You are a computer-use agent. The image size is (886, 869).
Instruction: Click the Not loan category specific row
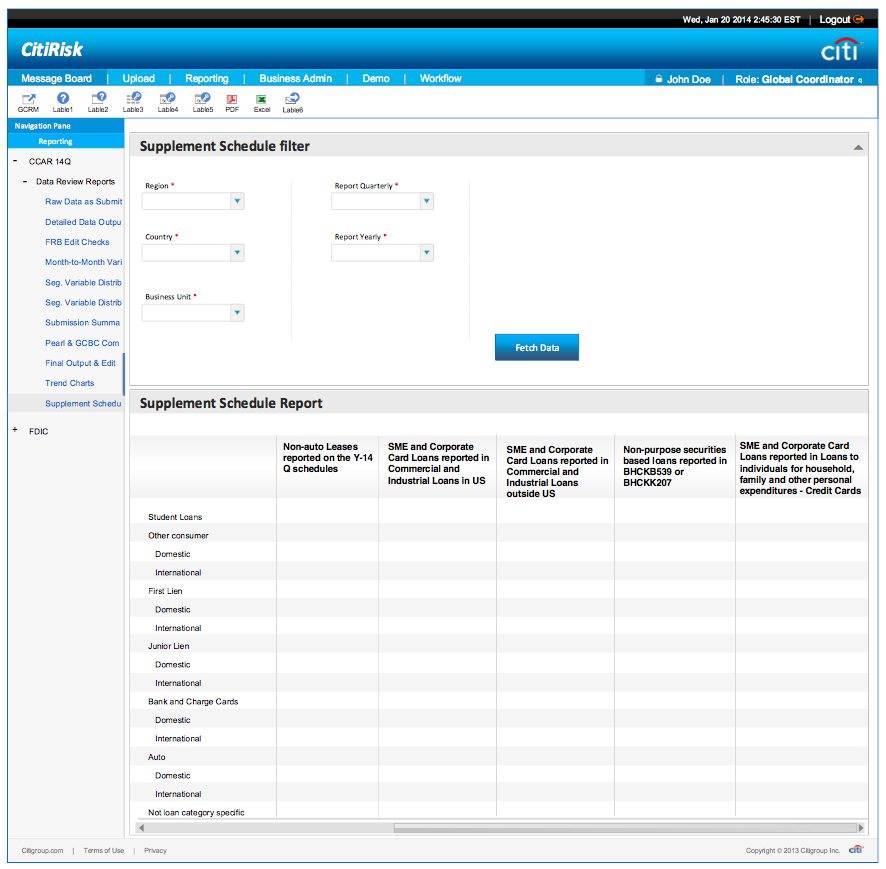point(196,812)
